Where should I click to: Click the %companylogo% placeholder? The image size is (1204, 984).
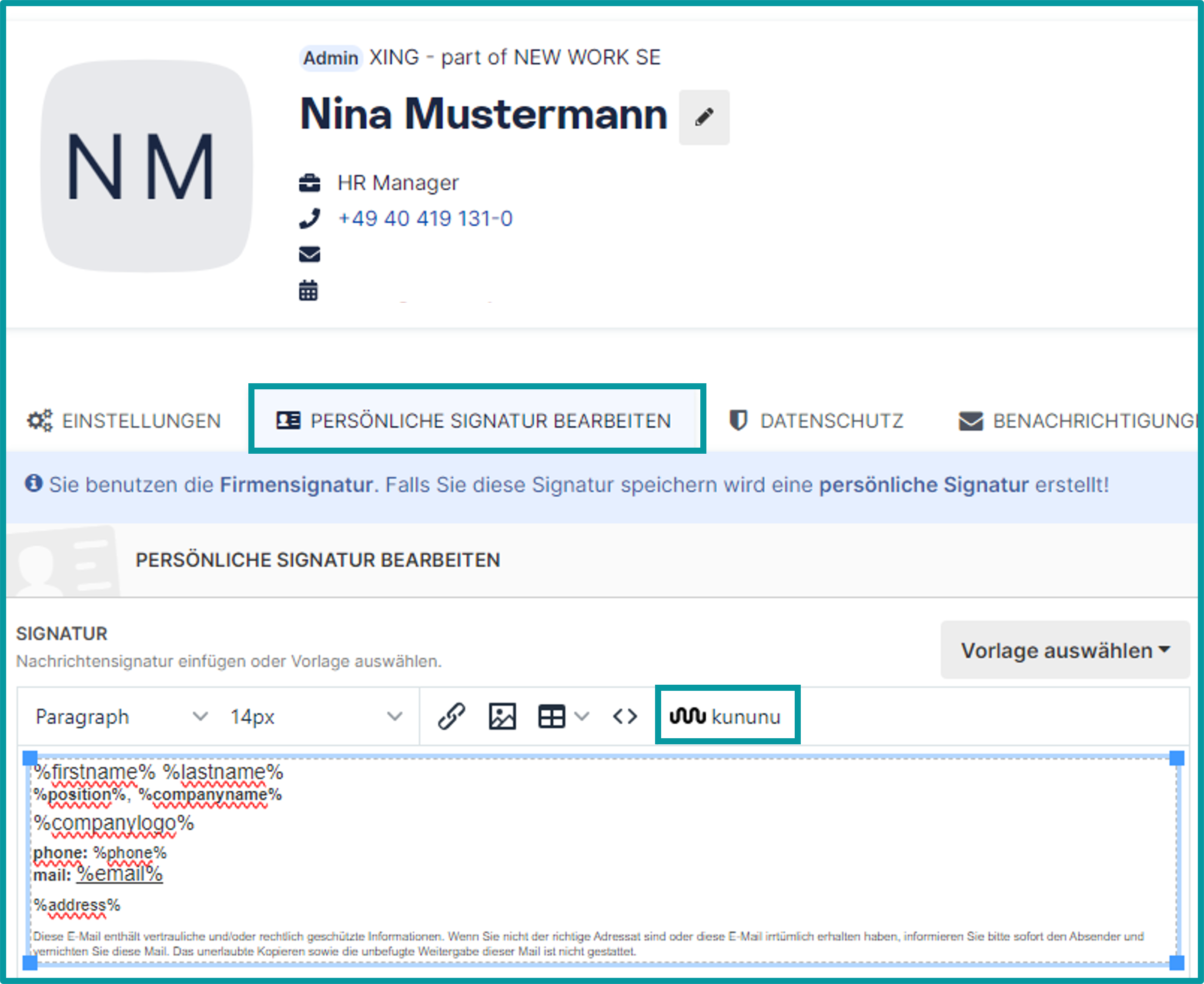tap(114, 823)
